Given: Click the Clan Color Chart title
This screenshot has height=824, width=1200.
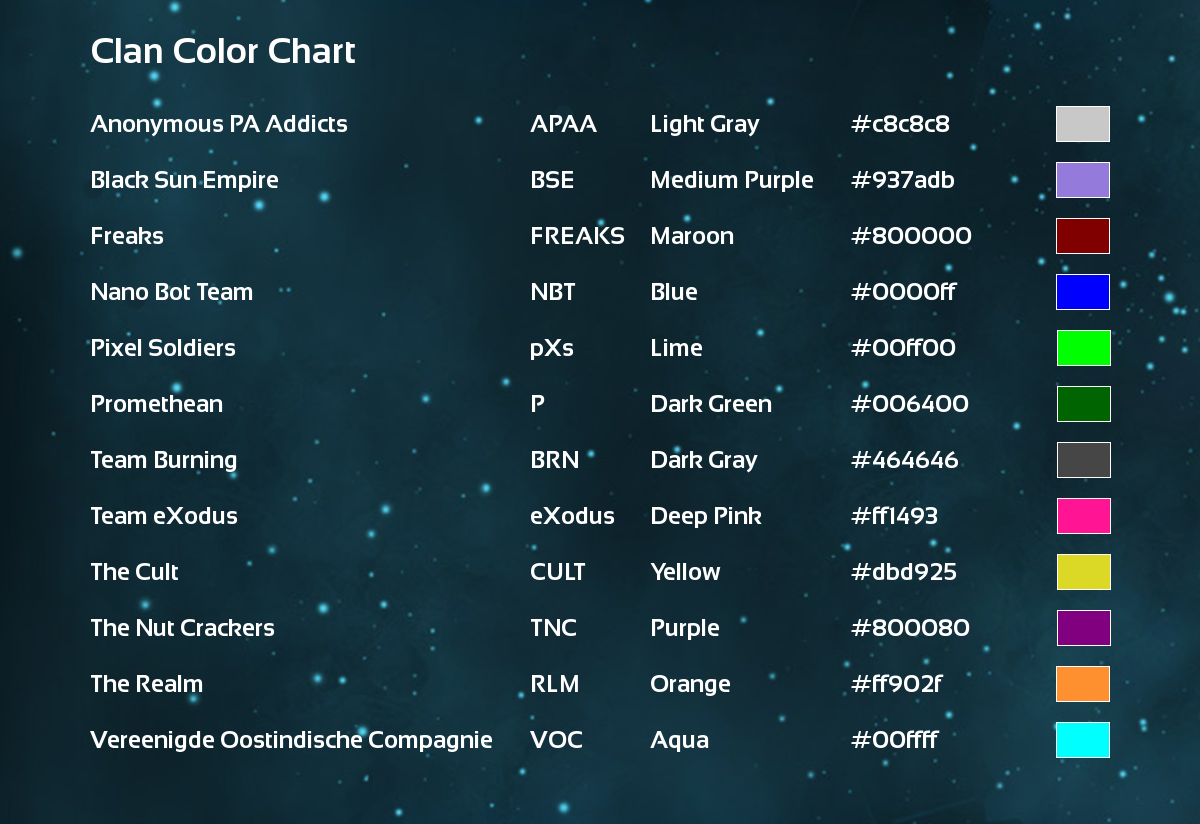Looking at the screenshot, I should pos(223,51).
